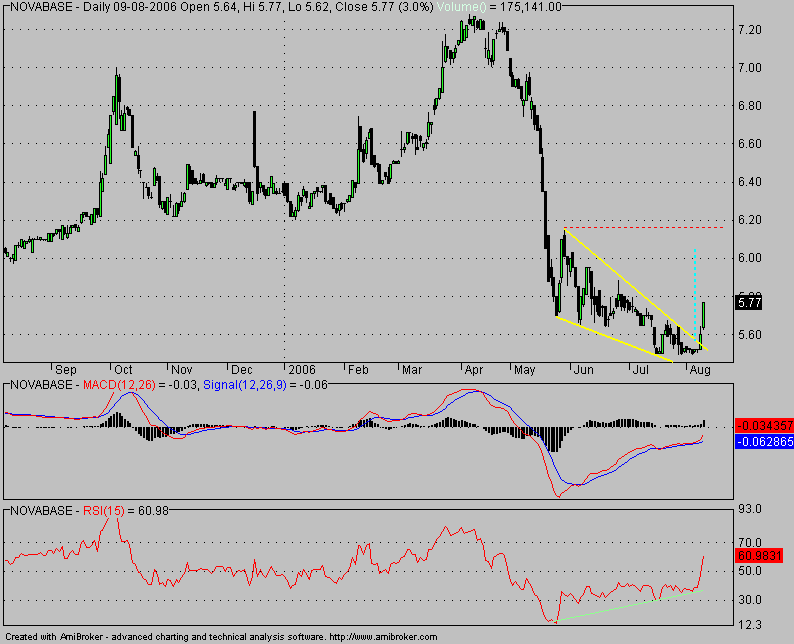Image resolution: width=794 pixels, height=644 pixels.
Task: Click the "Created with AmiBroker" footer text
Action: point(221,637)
